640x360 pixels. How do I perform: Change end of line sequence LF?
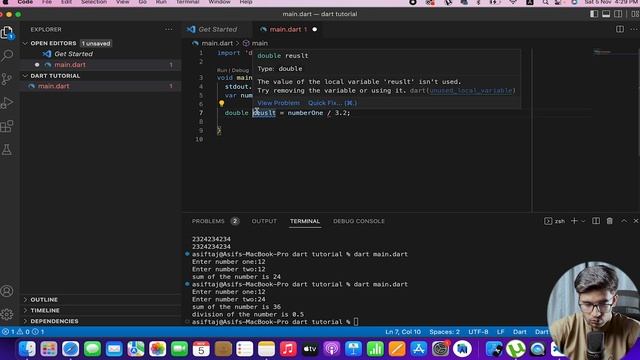click(500, 332)
